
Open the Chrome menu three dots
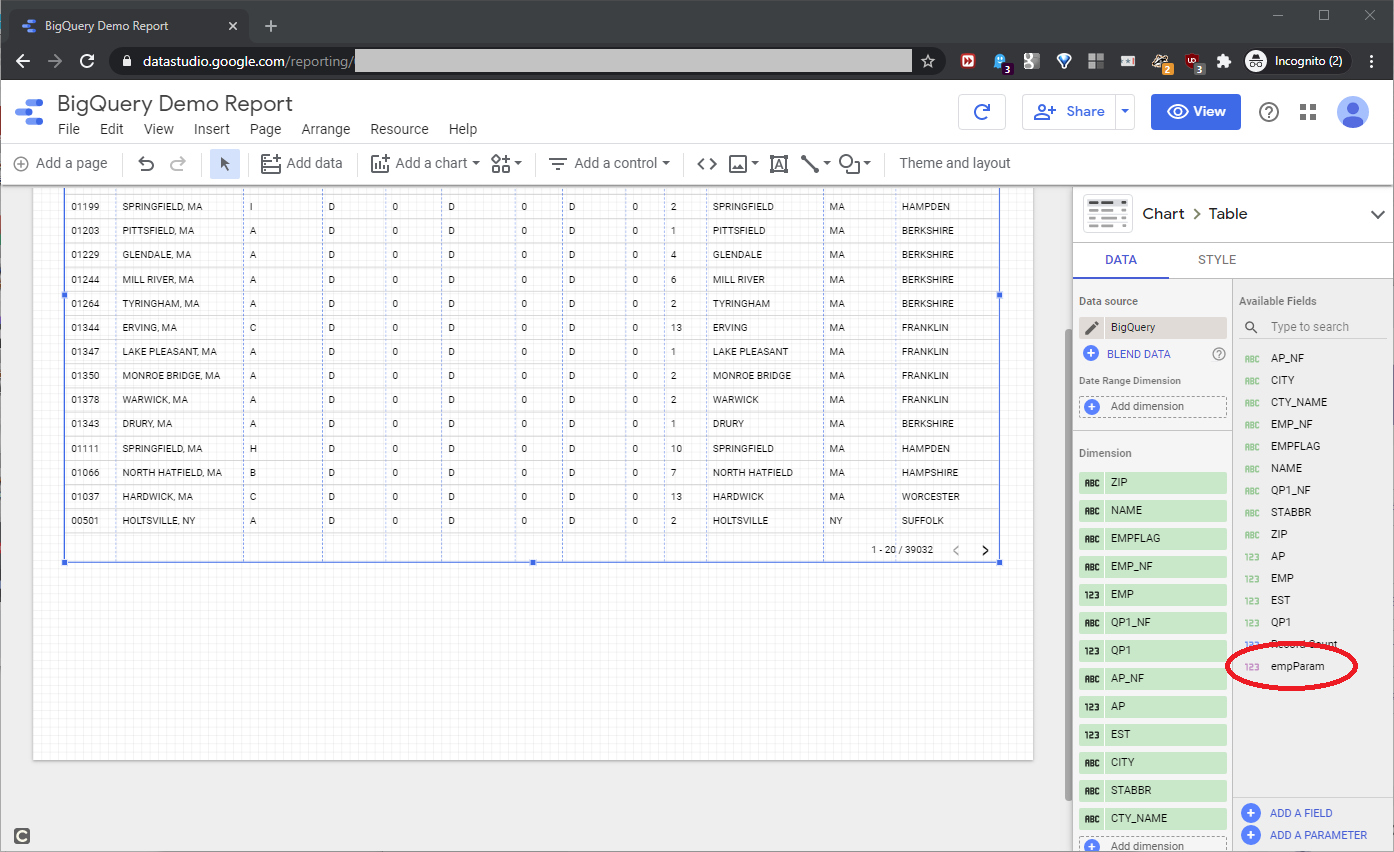[x=1370, y=61]
